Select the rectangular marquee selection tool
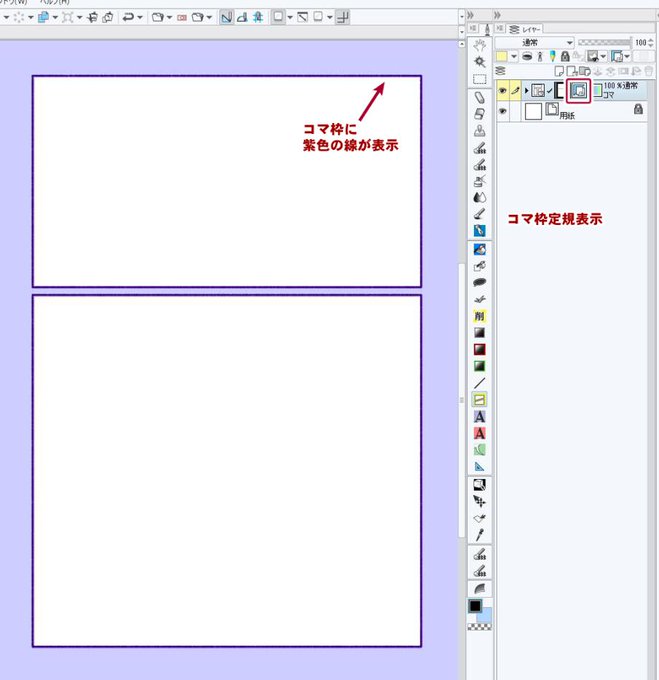The width and height of the screenshot is (659, 680). 480,79
